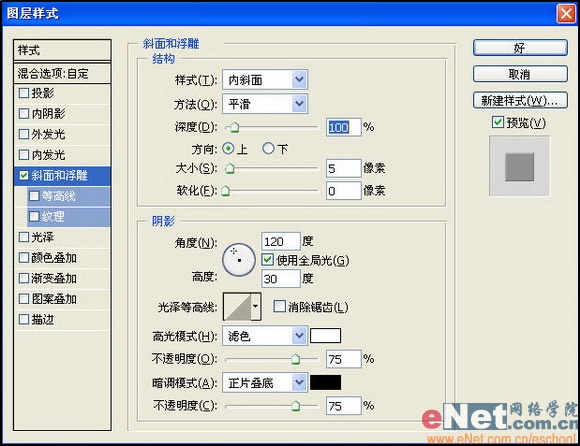Select the 描边 (Stroke) style entry
The width and height of the screenshot is (580, 446).
(62, 319)
